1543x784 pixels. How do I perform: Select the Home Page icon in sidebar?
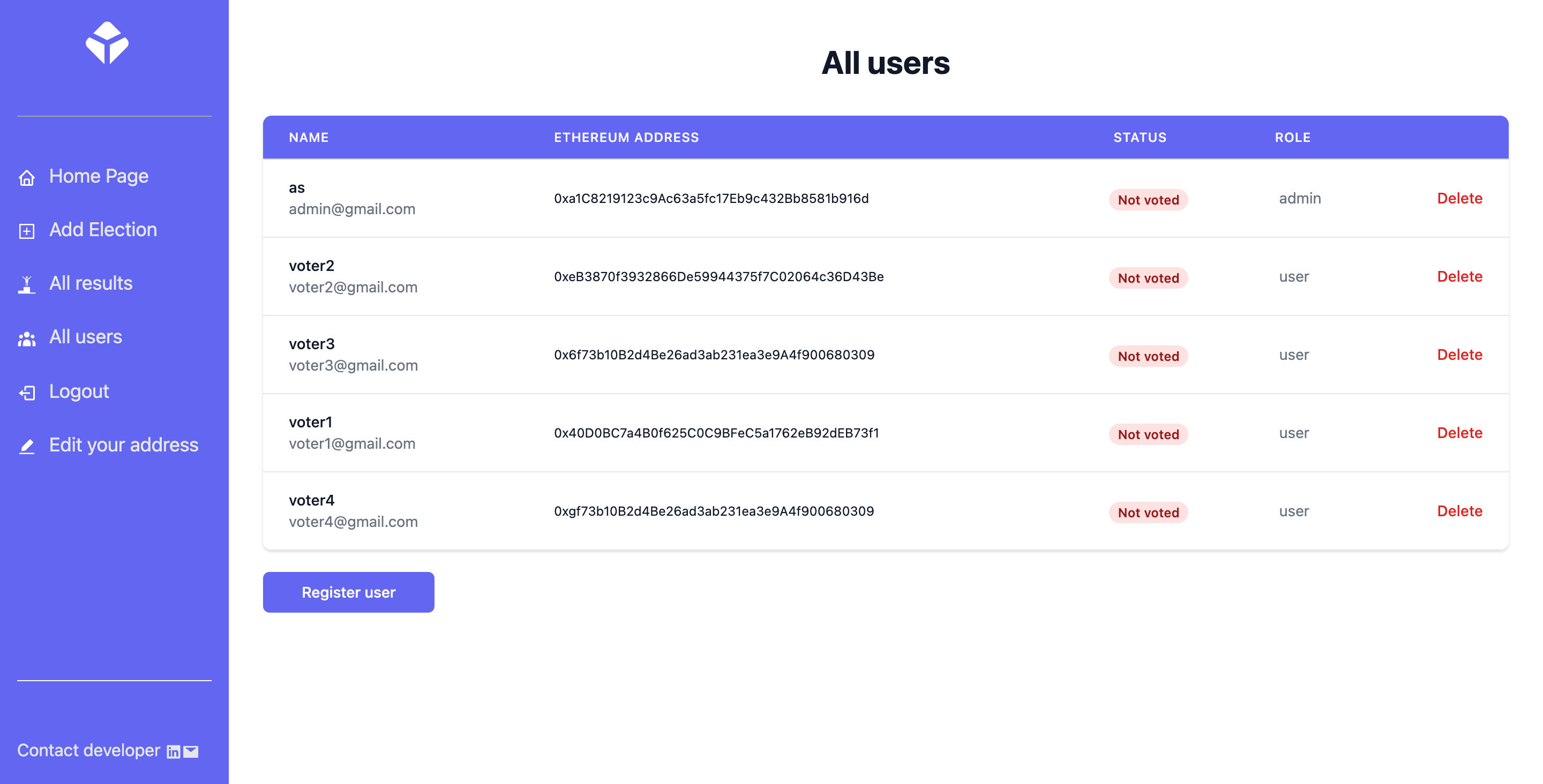pyautogui.click(x=26, y=177)
